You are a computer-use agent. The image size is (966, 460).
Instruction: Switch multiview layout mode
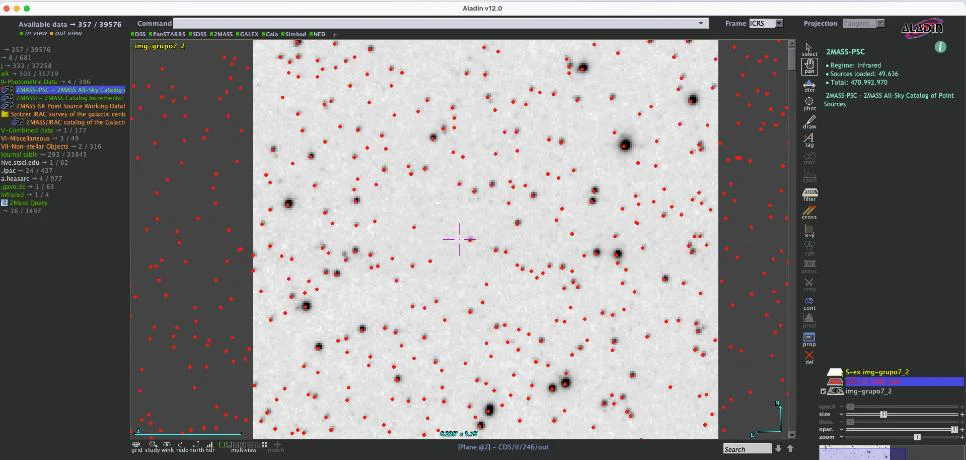pos(243,446)
